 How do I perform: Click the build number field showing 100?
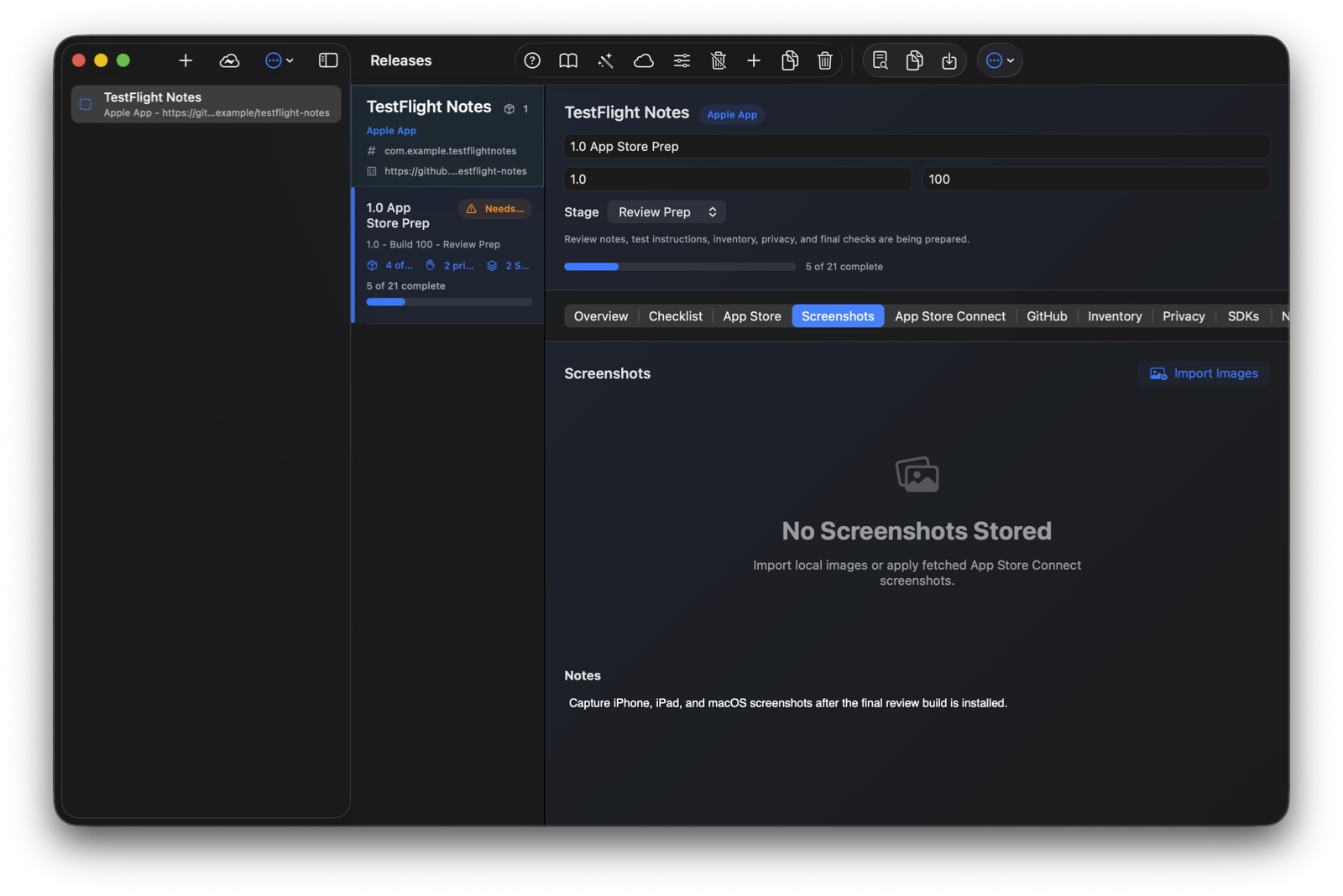tap(1096, 179)
